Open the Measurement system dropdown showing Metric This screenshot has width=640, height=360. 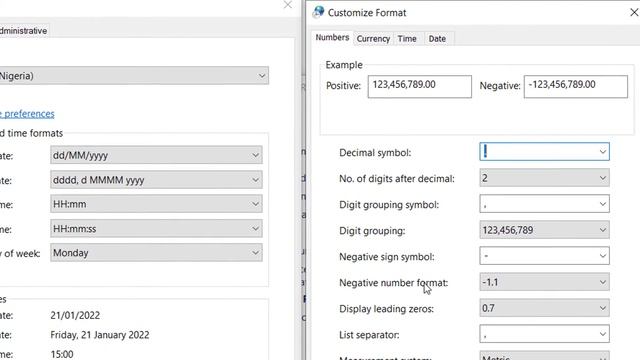pyautogui.click(x=544, y=356)
